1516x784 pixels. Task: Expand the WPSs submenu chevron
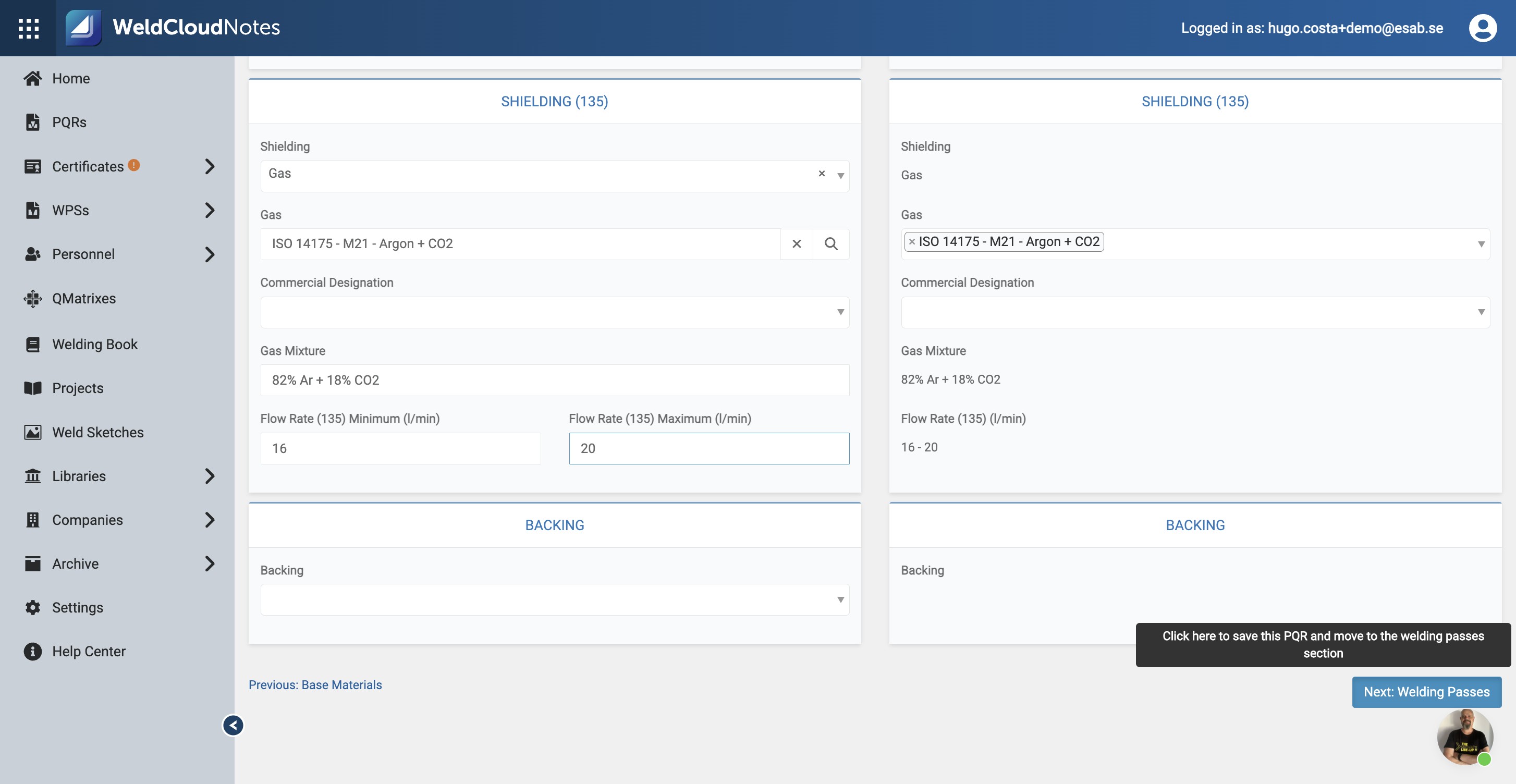click(210, 210)
